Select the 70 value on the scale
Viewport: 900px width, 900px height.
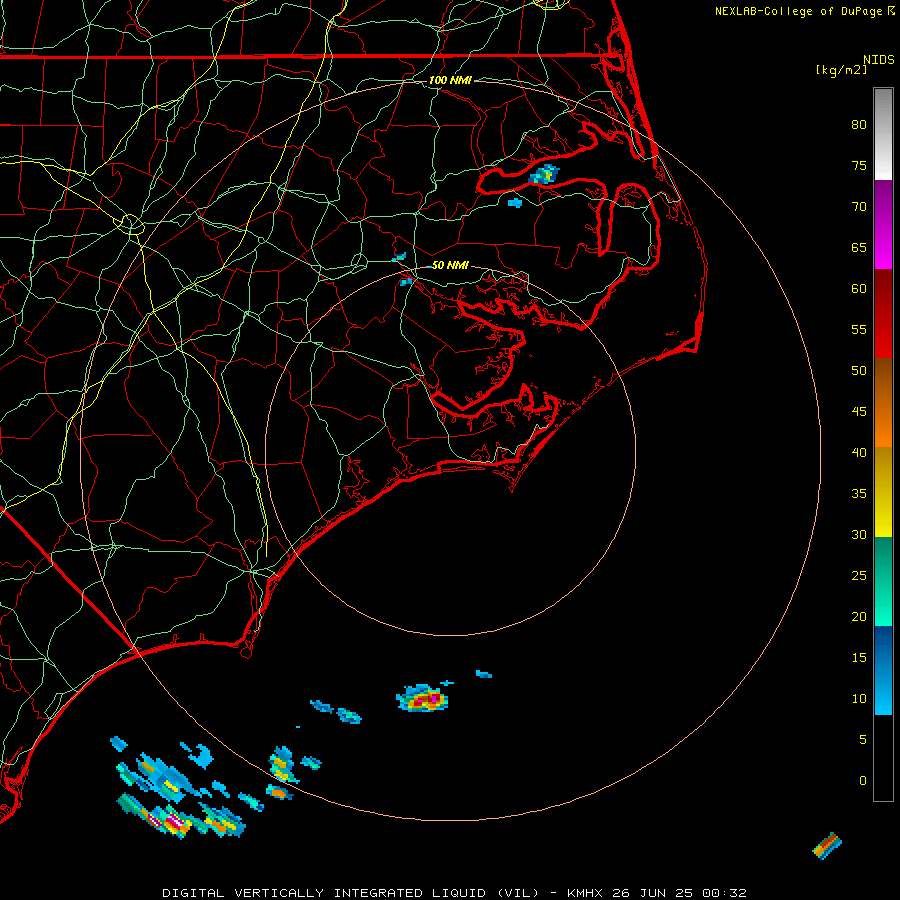coord(859,207)
